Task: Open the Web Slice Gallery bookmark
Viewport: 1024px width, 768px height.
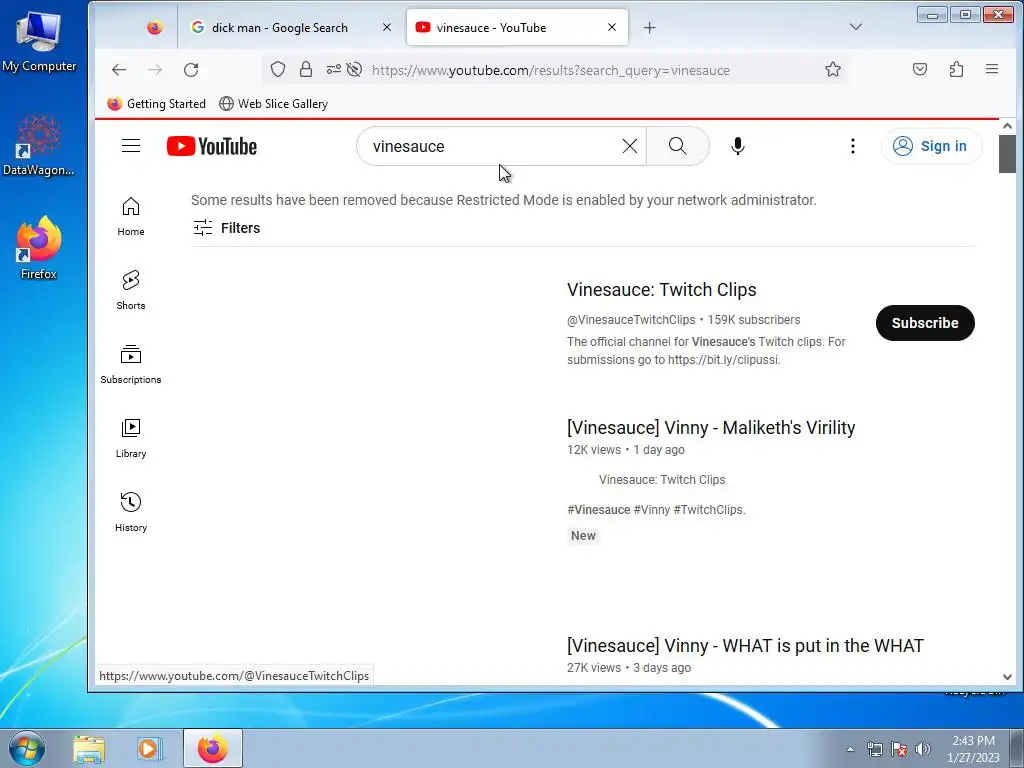Action: pos(274,104)
